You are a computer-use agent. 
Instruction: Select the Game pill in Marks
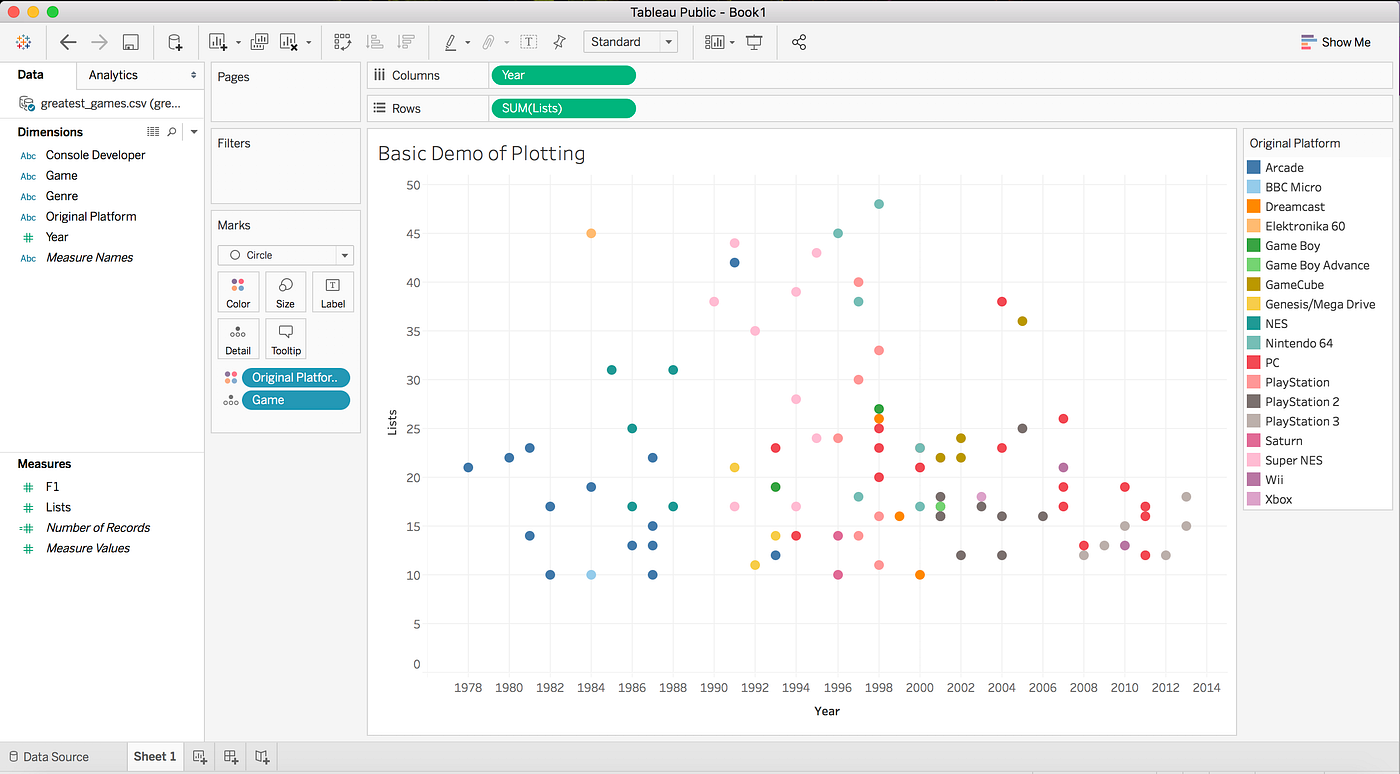click(296, 400)
